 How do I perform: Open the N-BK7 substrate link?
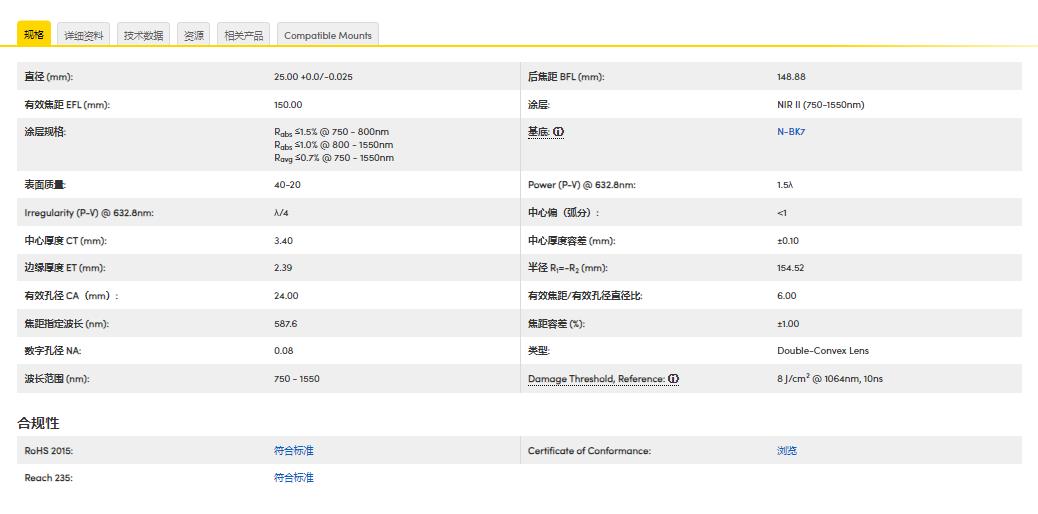[791, 132]
